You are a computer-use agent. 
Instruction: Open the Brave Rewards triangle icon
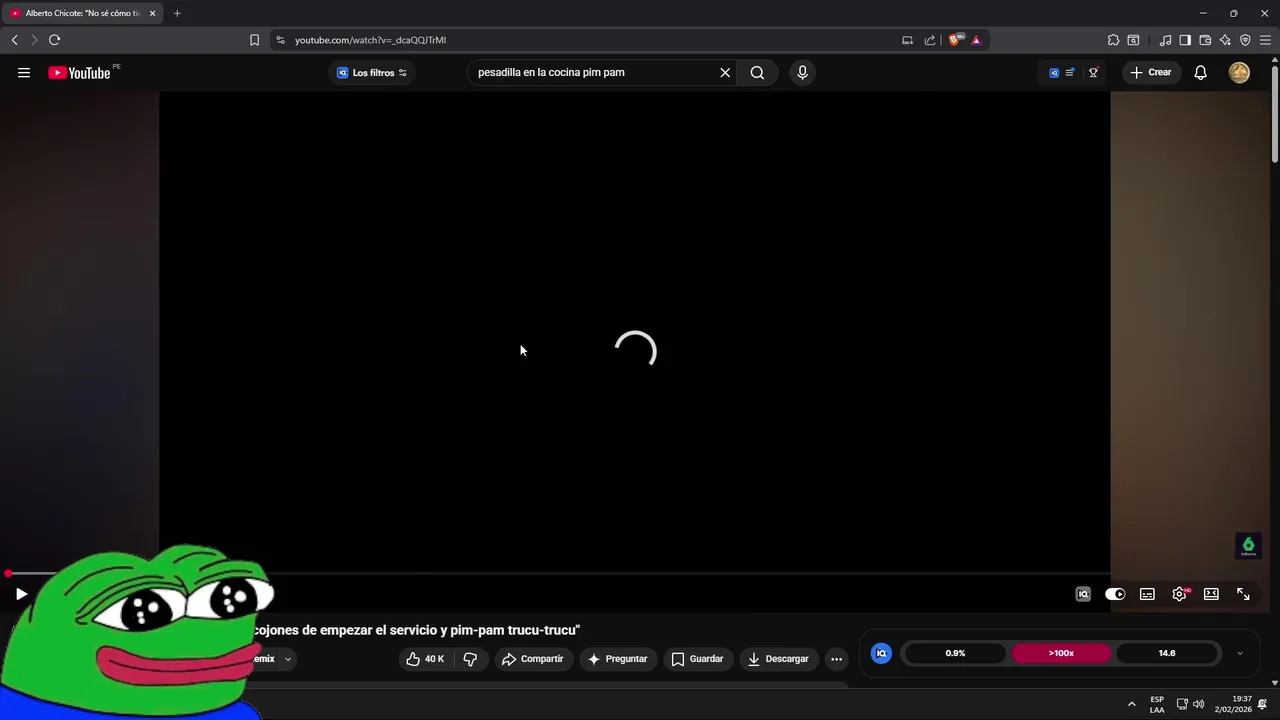click(x=976, y=40)
